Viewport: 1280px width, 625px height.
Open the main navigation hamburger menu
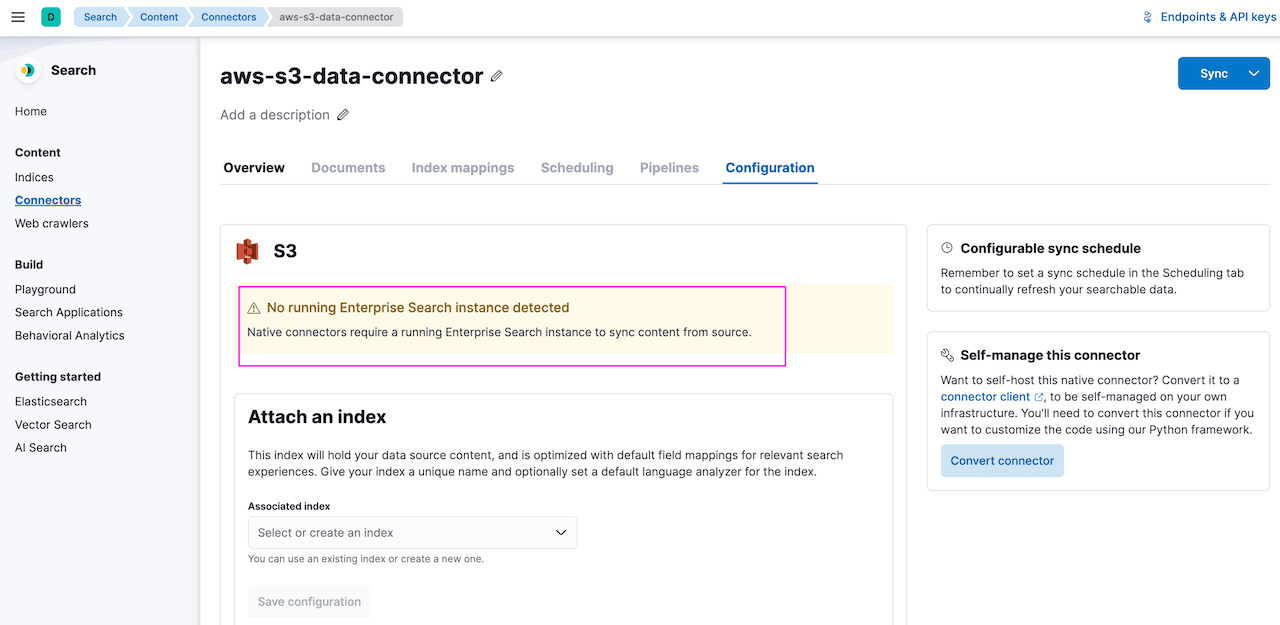tap(17, 16)
